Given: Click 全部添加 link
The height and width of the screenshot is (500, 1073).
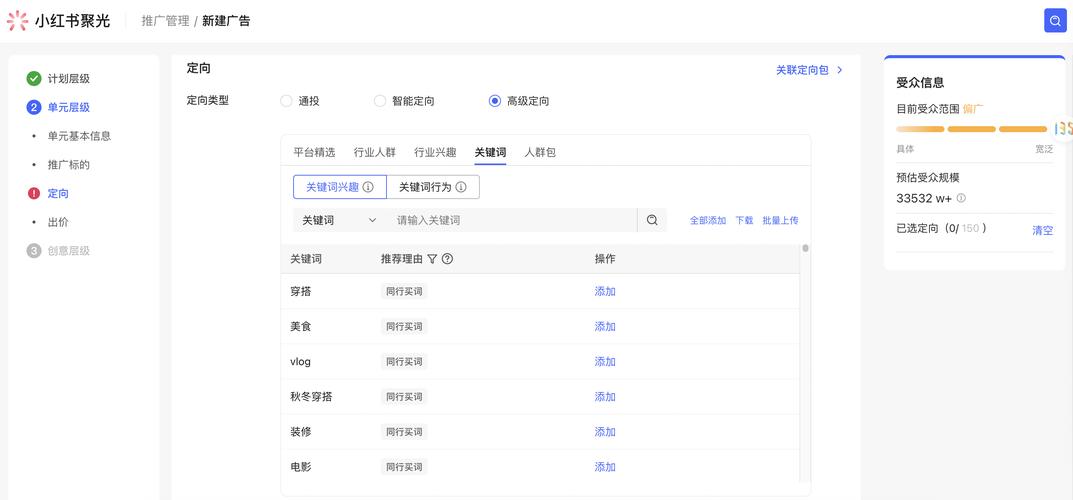Looking at the screenshot, I should [x=708, y=220].
